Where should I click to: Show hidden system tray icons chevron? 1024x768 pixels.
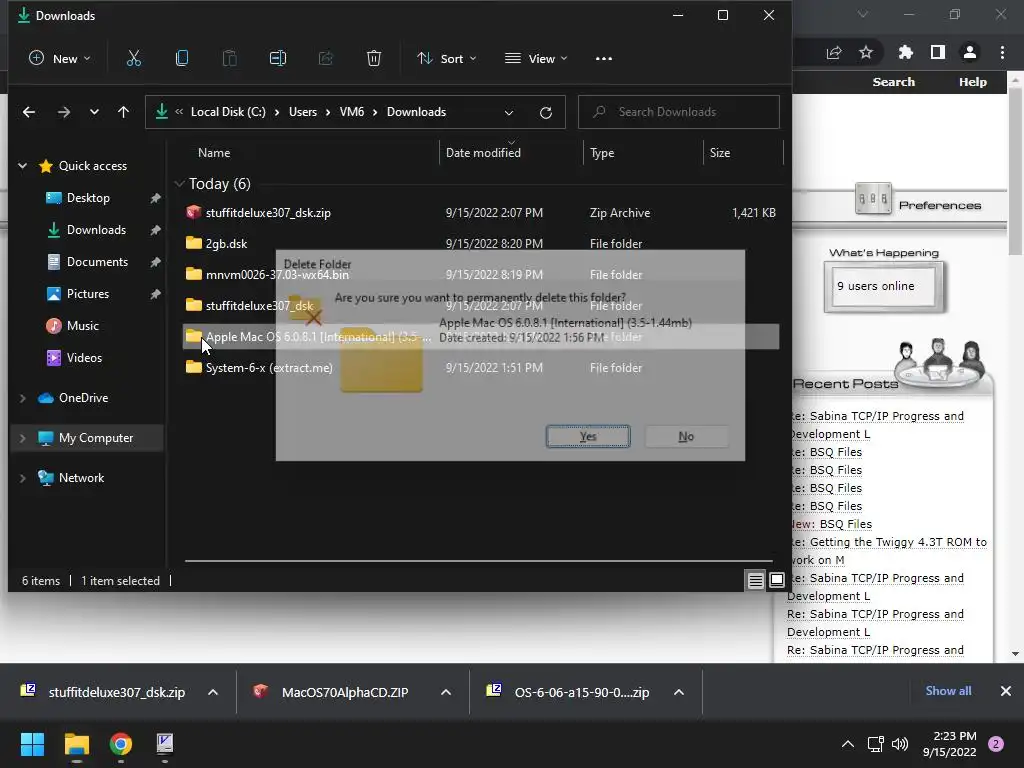click(848, 744)
